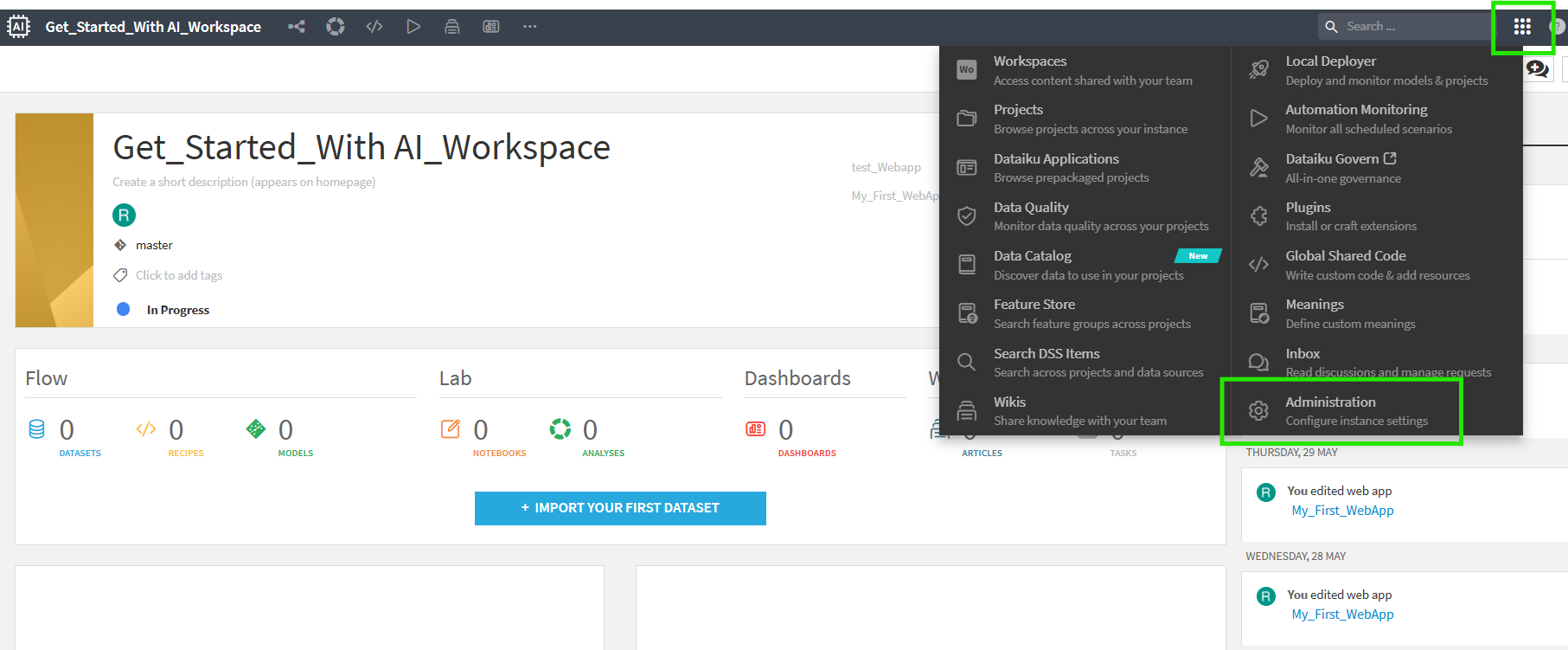Click the Global Shared Code brackets icon

tap(1259, 265)
